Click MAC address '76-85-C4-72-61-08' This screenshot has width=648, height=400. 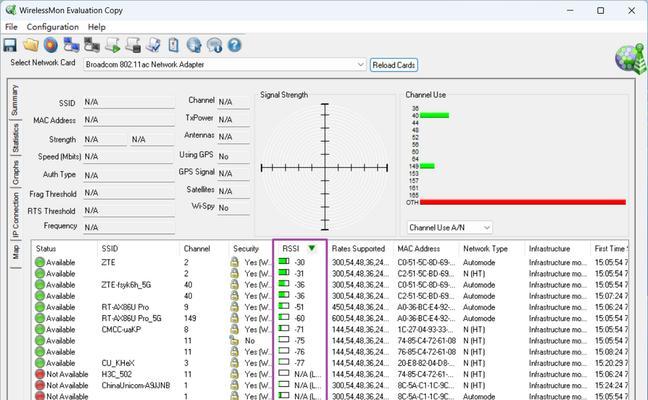426,352
